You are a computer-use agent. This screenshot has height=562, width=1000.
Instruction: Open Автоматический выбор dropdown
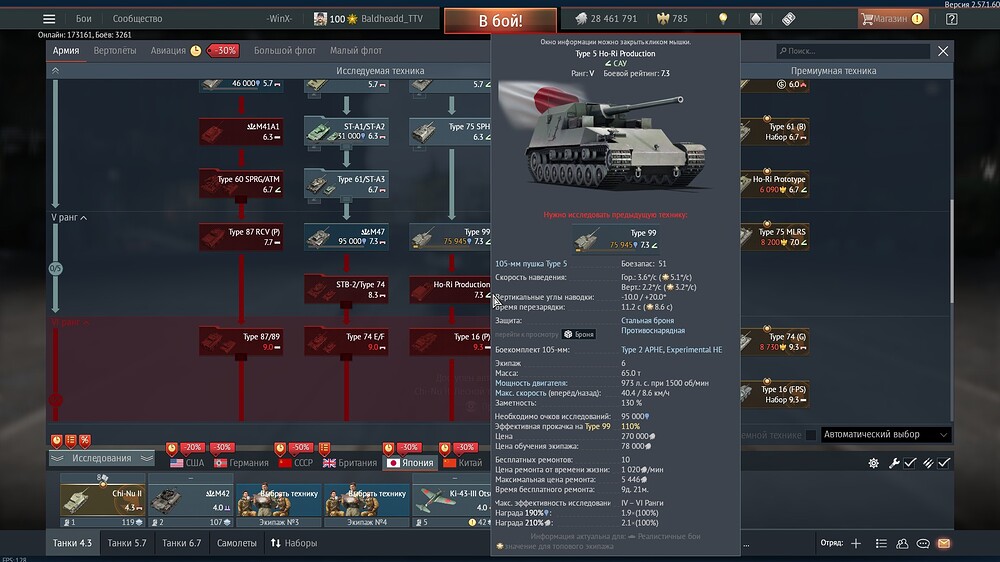pyautogui.click(x=885, y=434)
